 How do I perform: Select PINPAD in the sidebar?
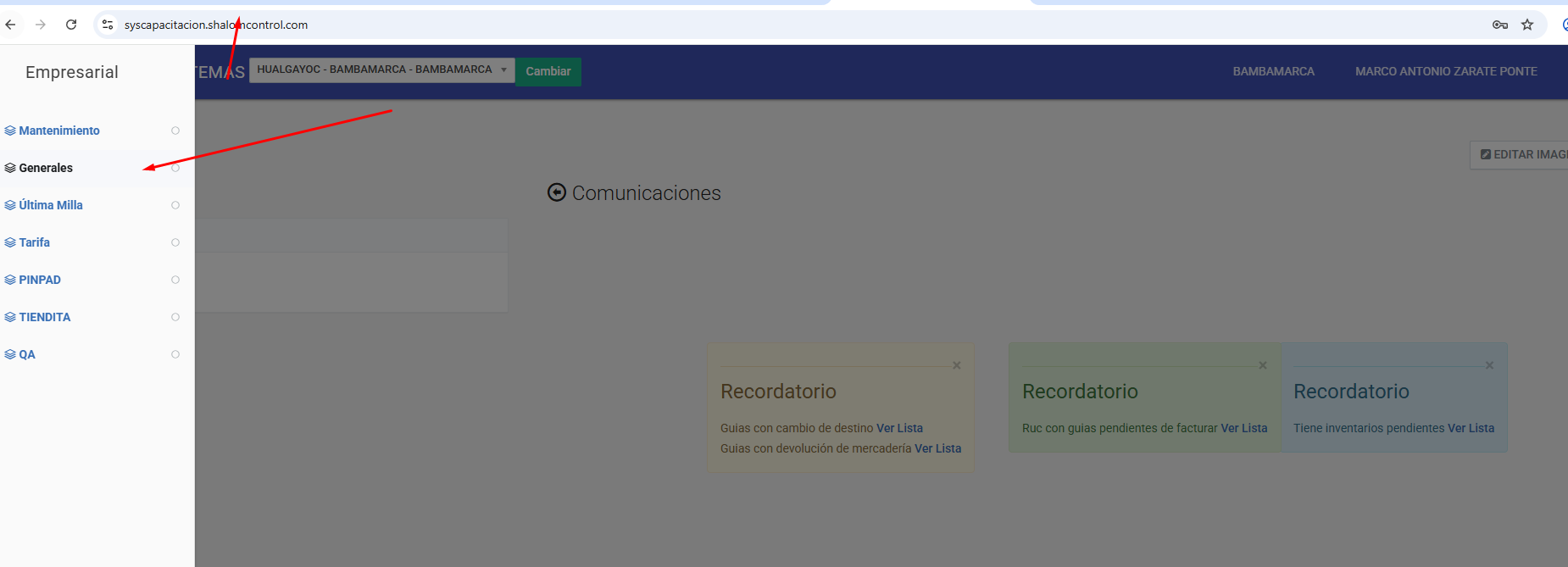40,280
